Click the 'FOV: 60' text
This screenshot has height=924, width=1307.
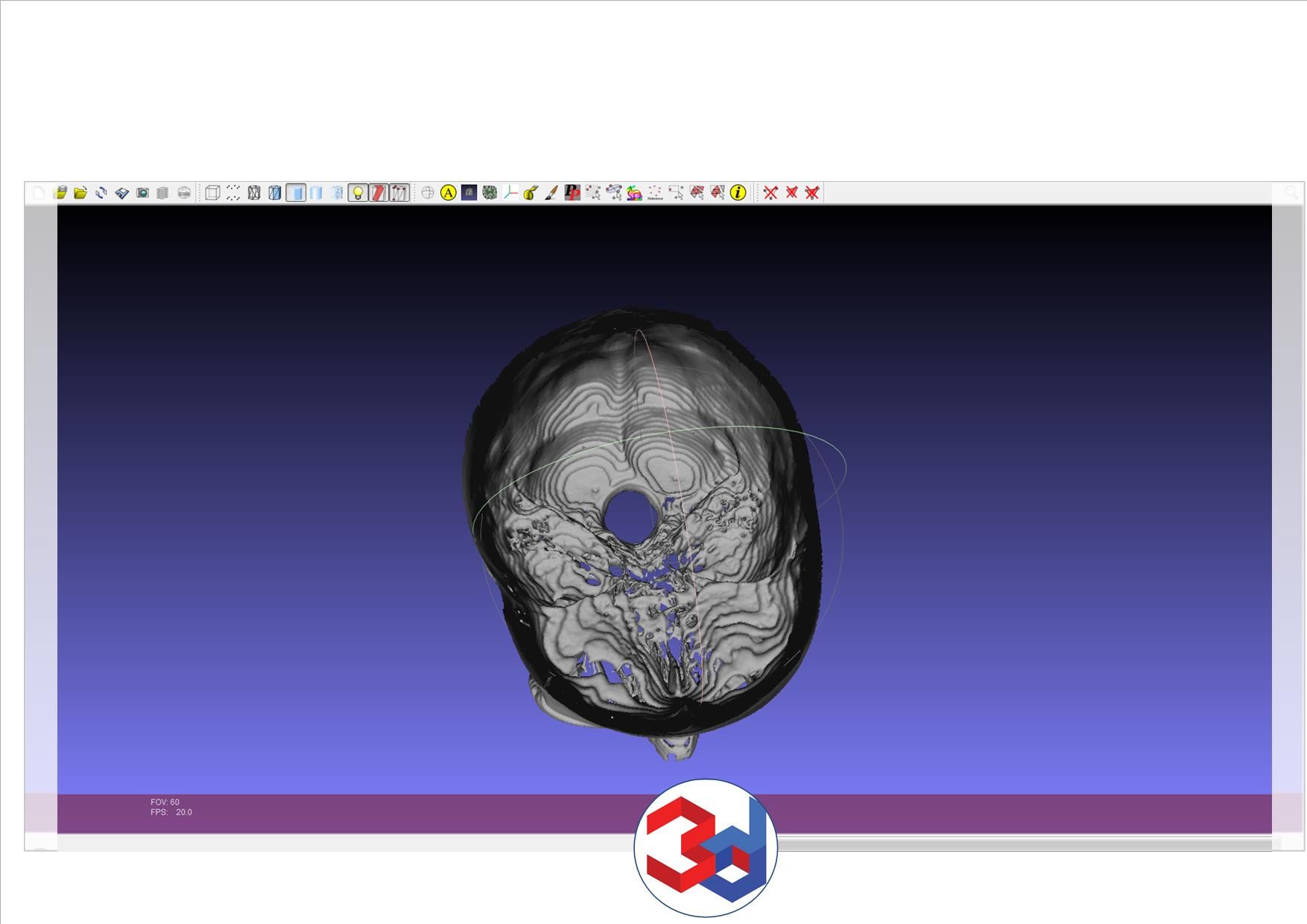[x=165, y=803]
